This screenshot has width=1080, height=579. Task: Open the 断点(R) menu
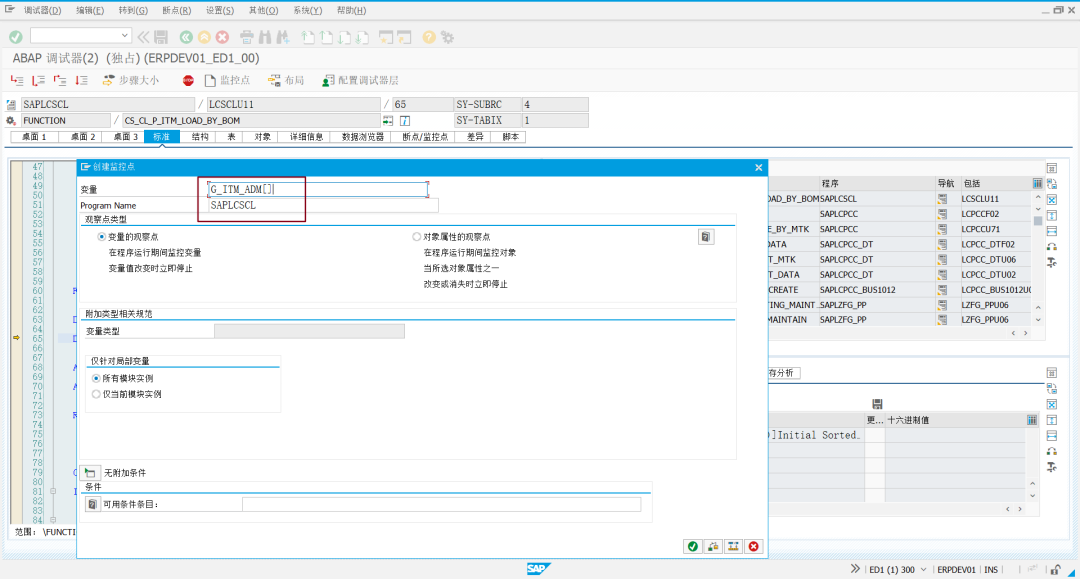pyautogui.click(x=176, y=10)
